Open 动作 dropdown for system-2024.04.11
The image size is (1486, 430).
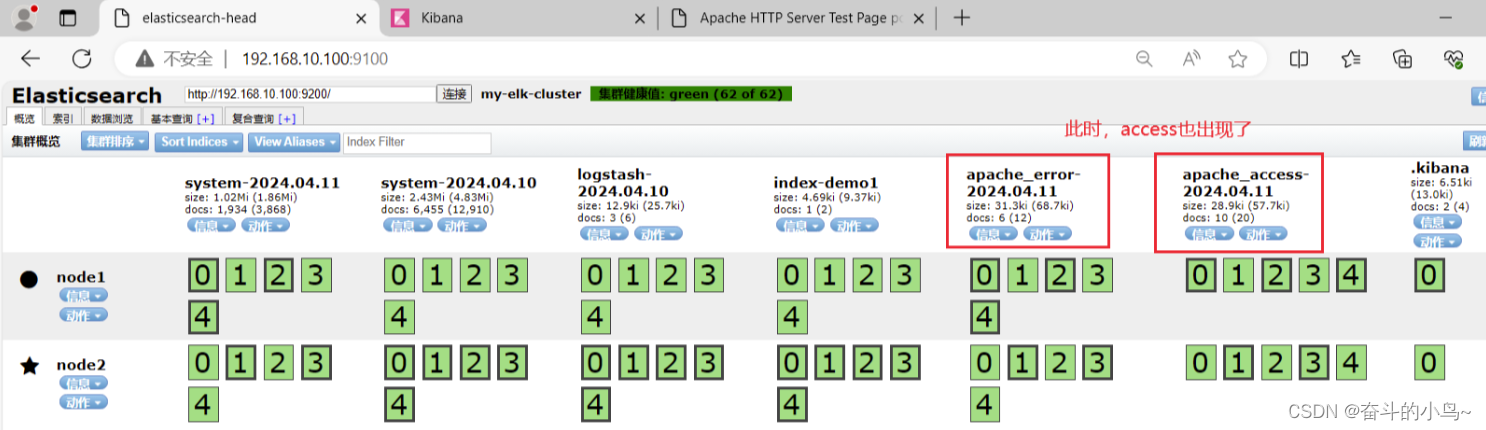(265, 226)
